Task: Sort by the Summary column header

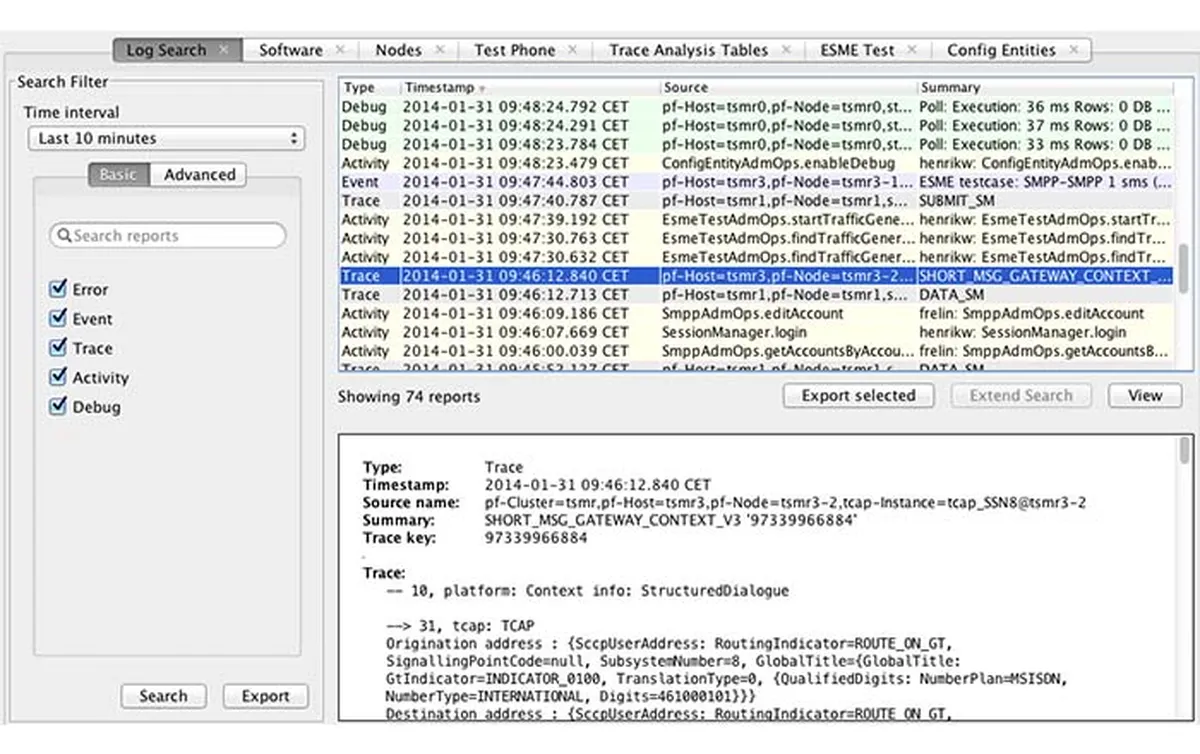Action: 1045,88
